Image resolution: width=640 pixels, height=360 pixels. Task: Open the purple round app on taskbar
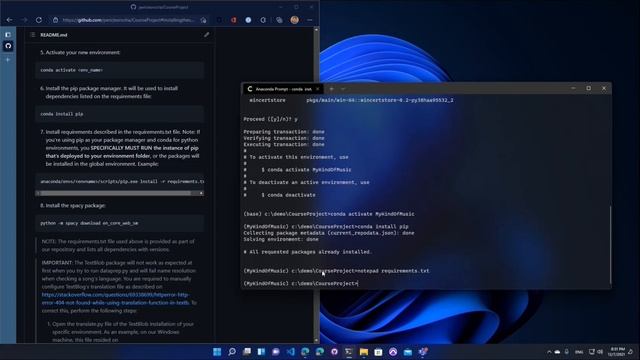(x=393, y=352)
